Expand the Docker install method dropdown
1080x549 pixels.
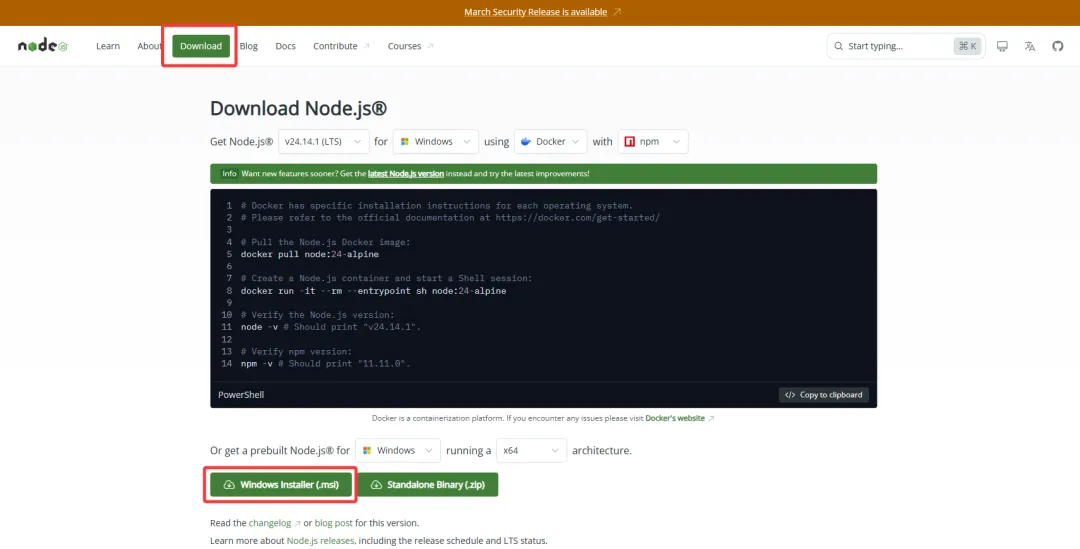click(x=551, y=141)
